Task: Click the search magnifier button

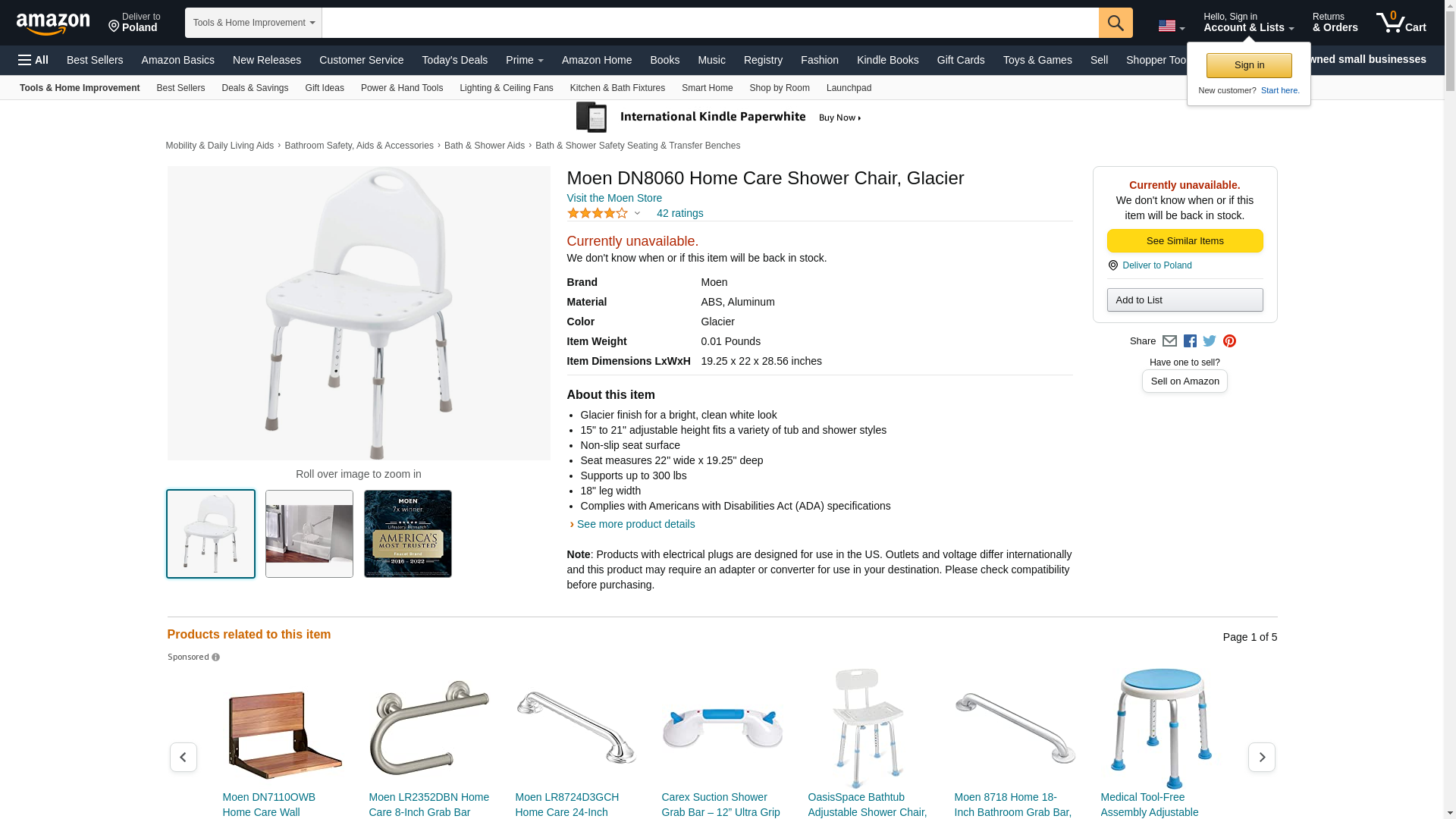Action: 1116,23
